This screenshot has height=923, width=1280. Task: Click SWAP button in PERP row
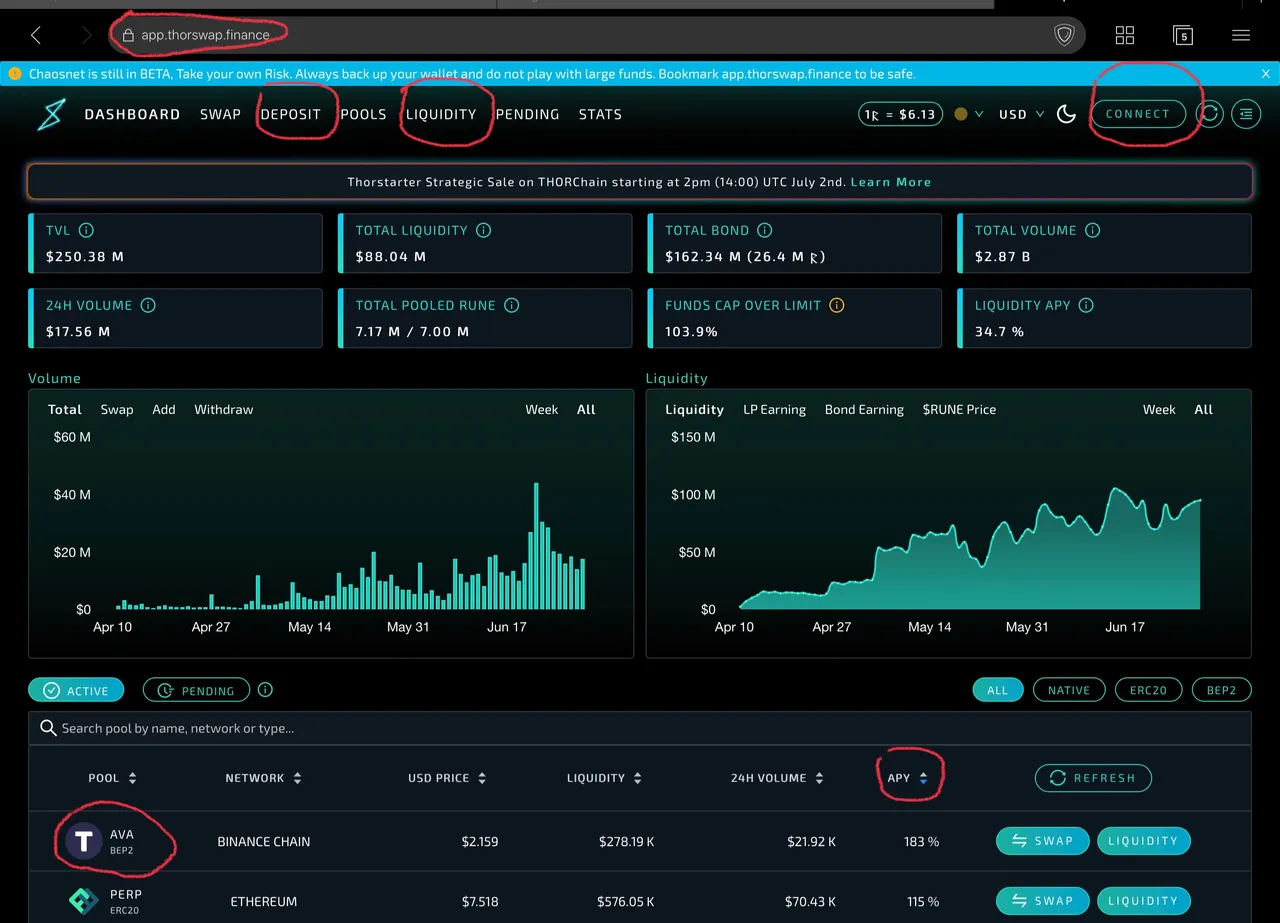(x=1043, y=901)
